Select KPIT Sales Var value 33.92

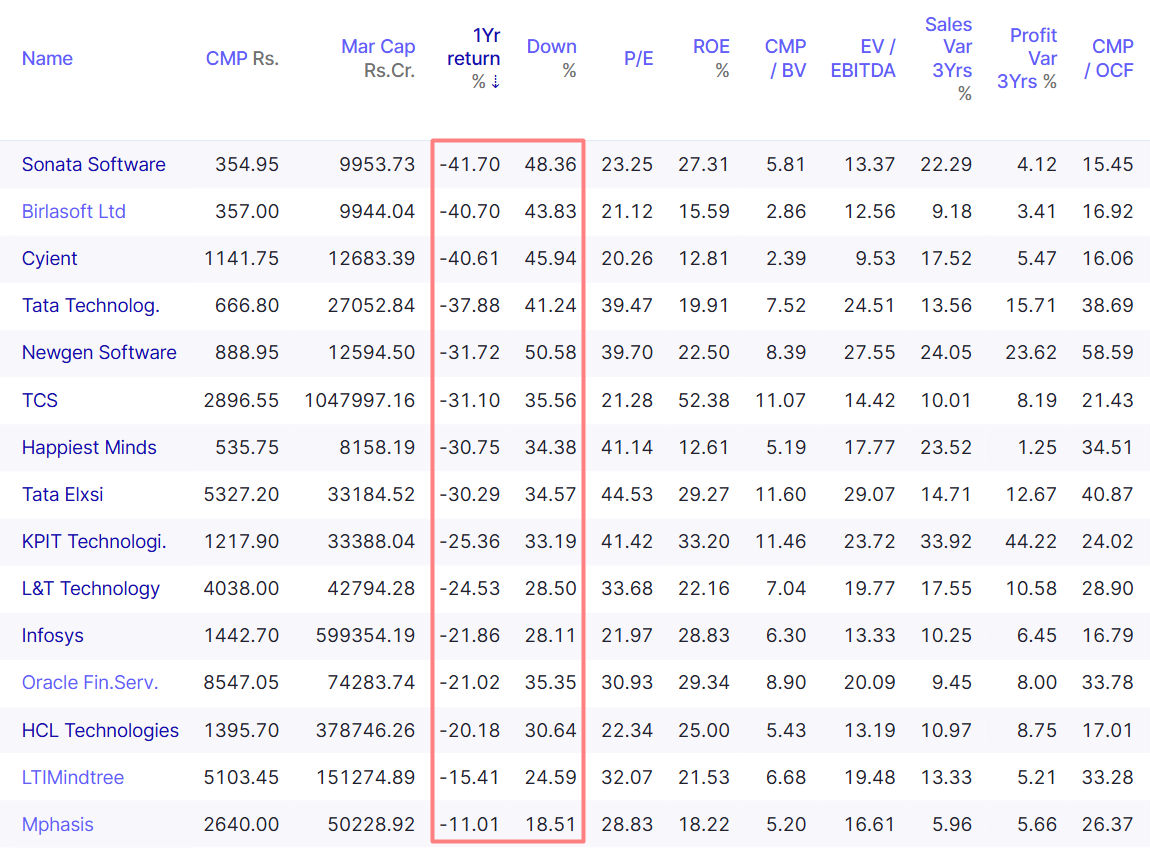[946, 541]
